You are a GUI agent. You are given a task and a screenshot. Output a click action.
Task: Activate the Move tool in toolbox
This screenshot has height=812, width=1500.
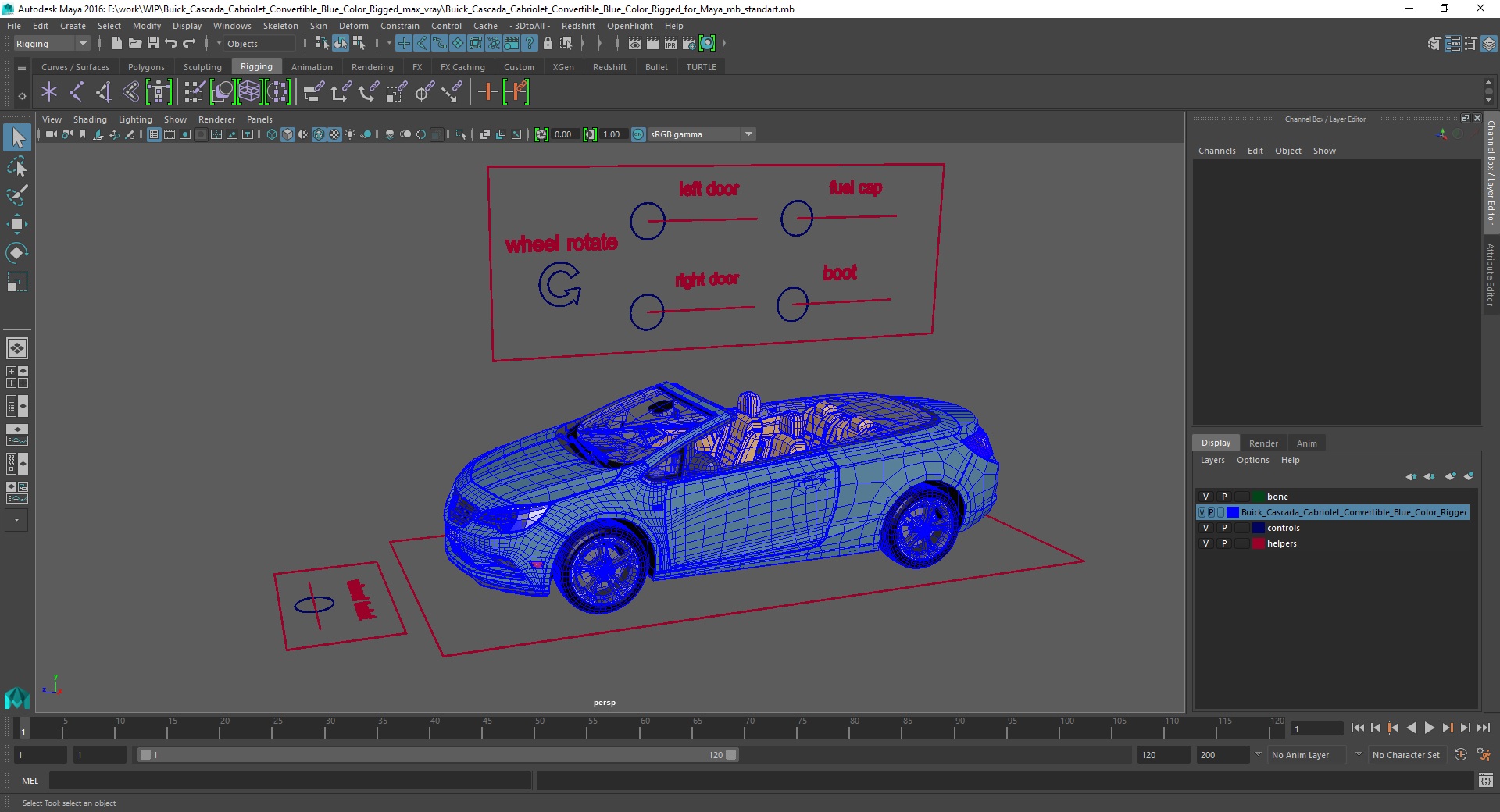[x=17, y=224]
